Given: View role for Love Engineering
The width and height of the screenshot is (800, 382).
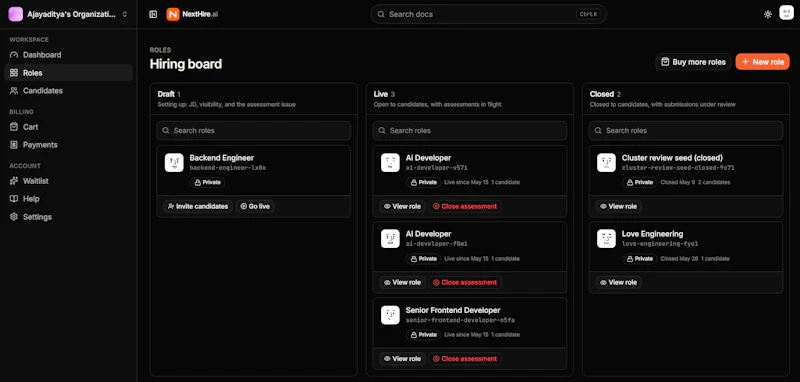Looking at the screenshot, I should coord(618,283).
